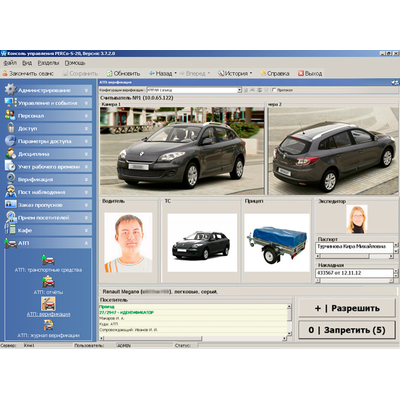Click the visitor log horizontal scrollbar
400x400 pixels.
click(193, 338)
